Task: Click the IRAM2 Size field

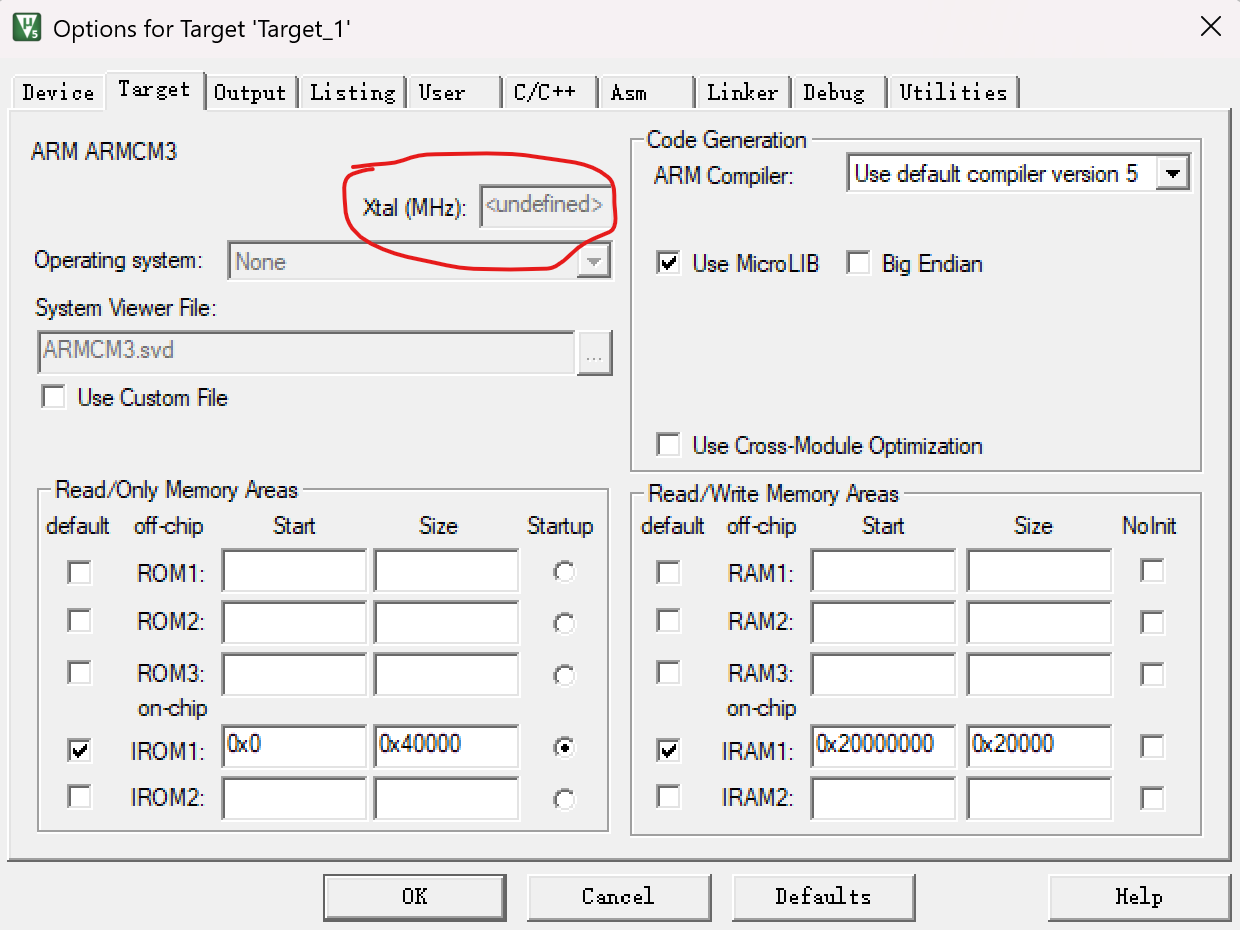Action: tap(1039, 798)
